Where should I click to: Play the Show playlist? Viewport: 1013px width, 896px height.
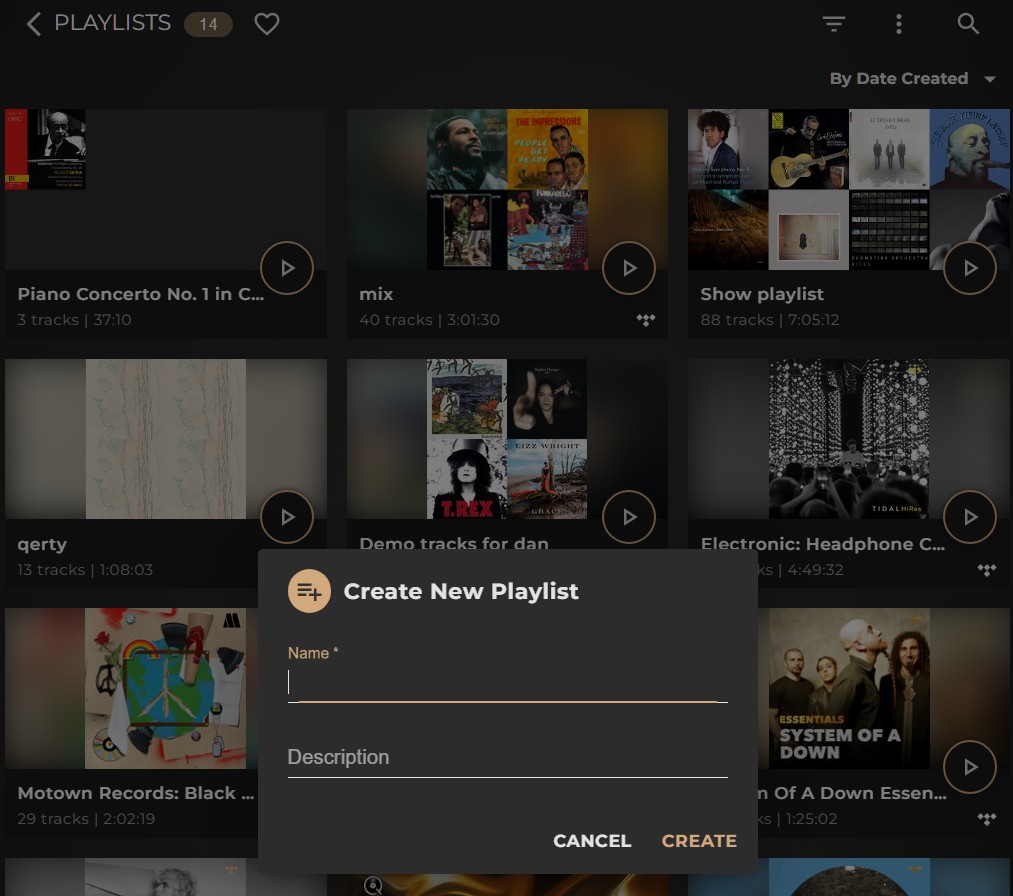click(x=970, y=268)
